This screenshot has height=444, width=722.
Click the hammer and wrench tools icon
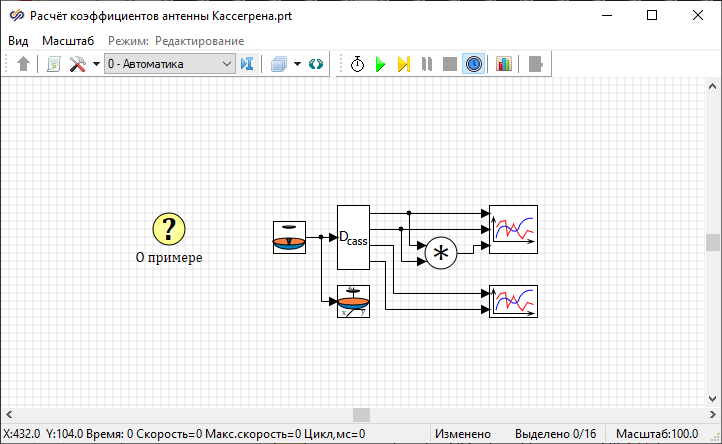tap(77, 64)
